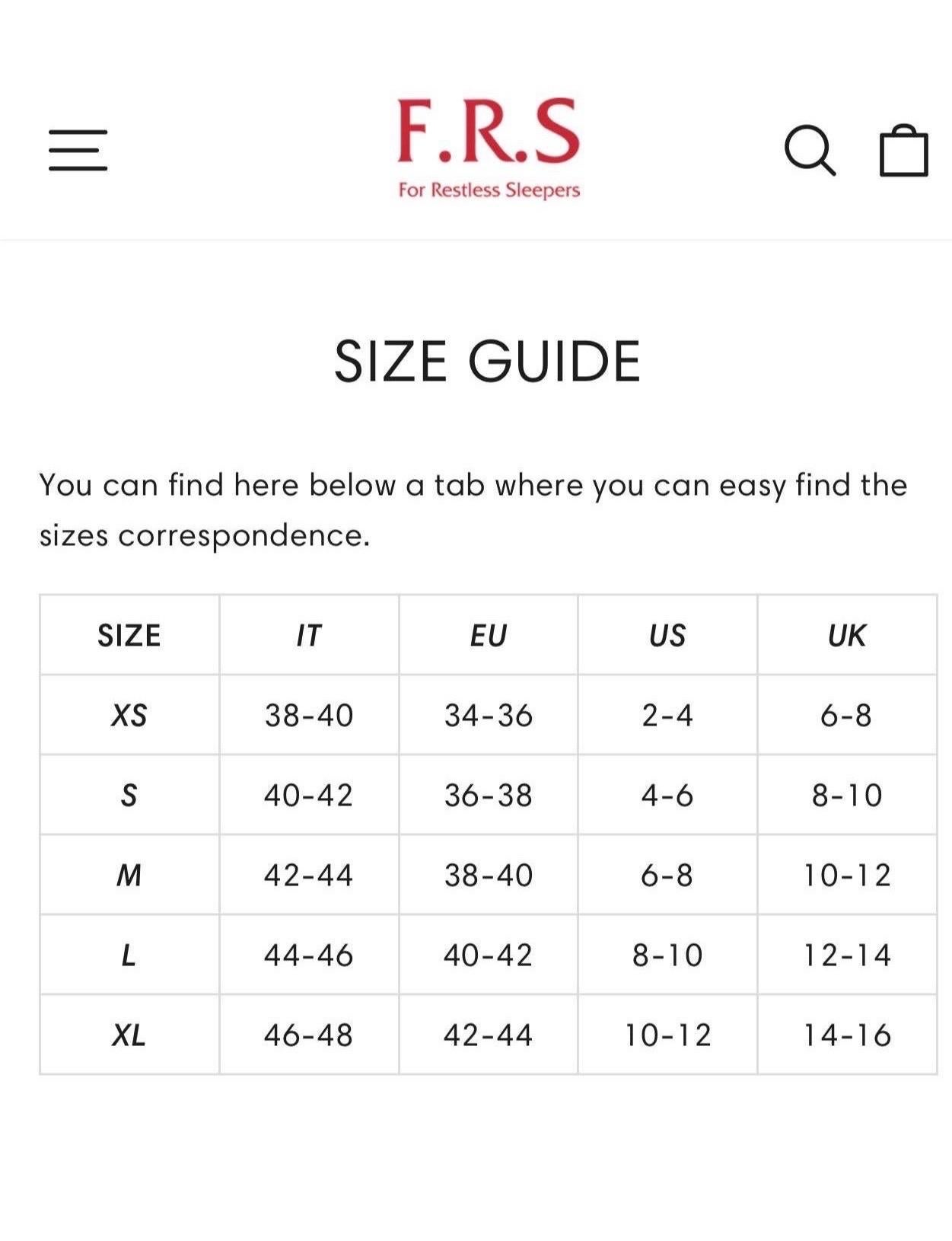Select the UK column header
The image size is (952, 1241).
tap(847, 636)
